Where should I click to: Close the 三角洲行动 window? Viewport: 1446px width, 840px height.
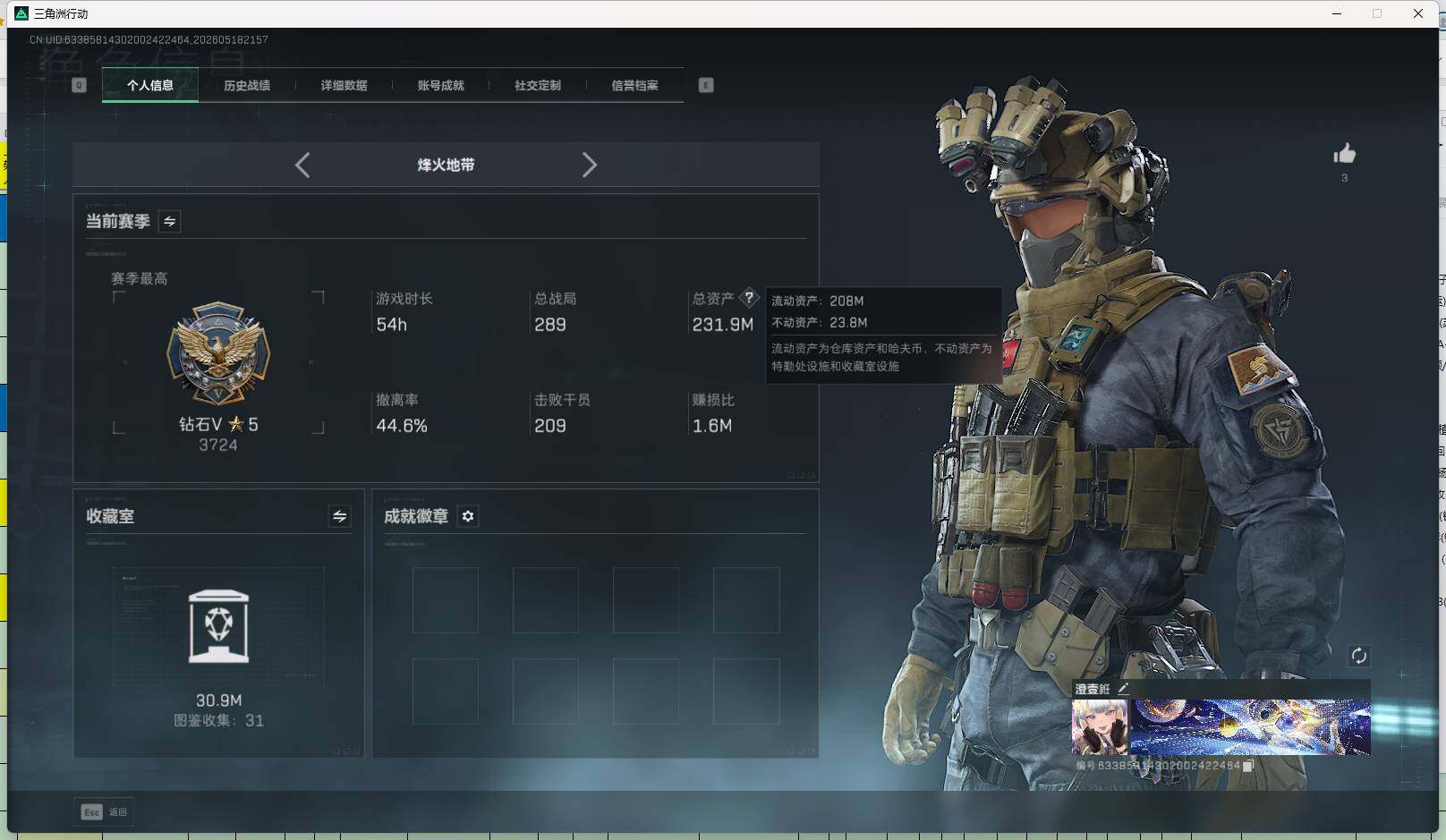click(x=1418, y=13)
